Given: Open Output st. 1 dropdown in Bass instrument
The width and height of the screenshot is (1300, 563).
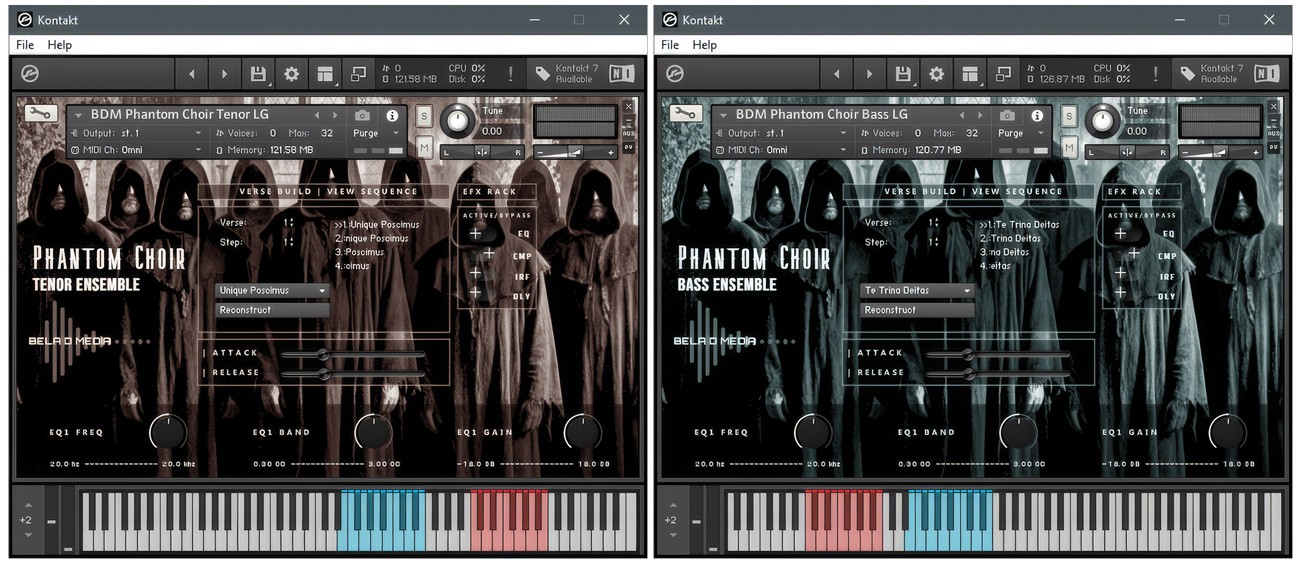Looking at the screenshot, I should tap(780, 133).
